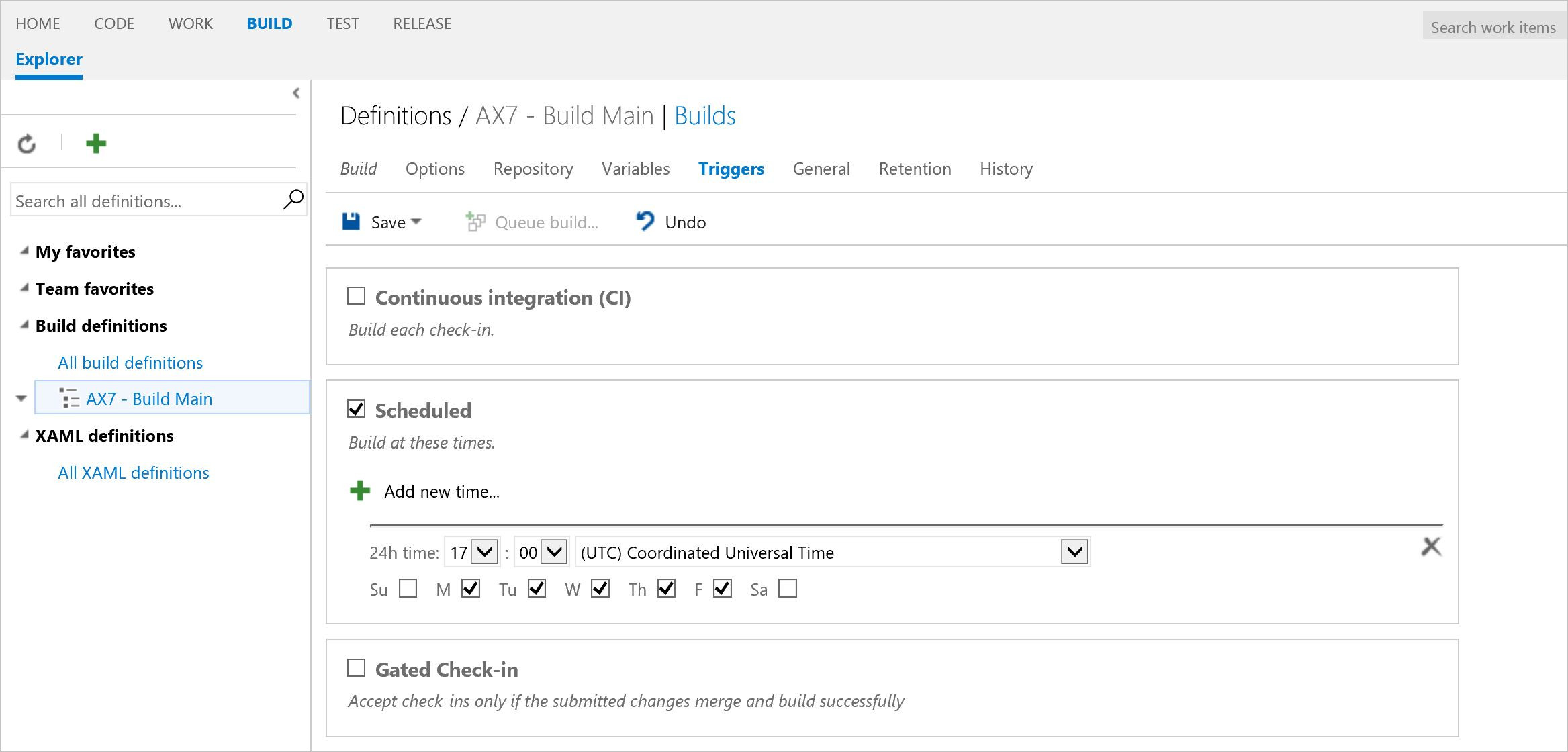Go to the HOME hub
The image size is (1568, 752).
click(x=38, y=23)
